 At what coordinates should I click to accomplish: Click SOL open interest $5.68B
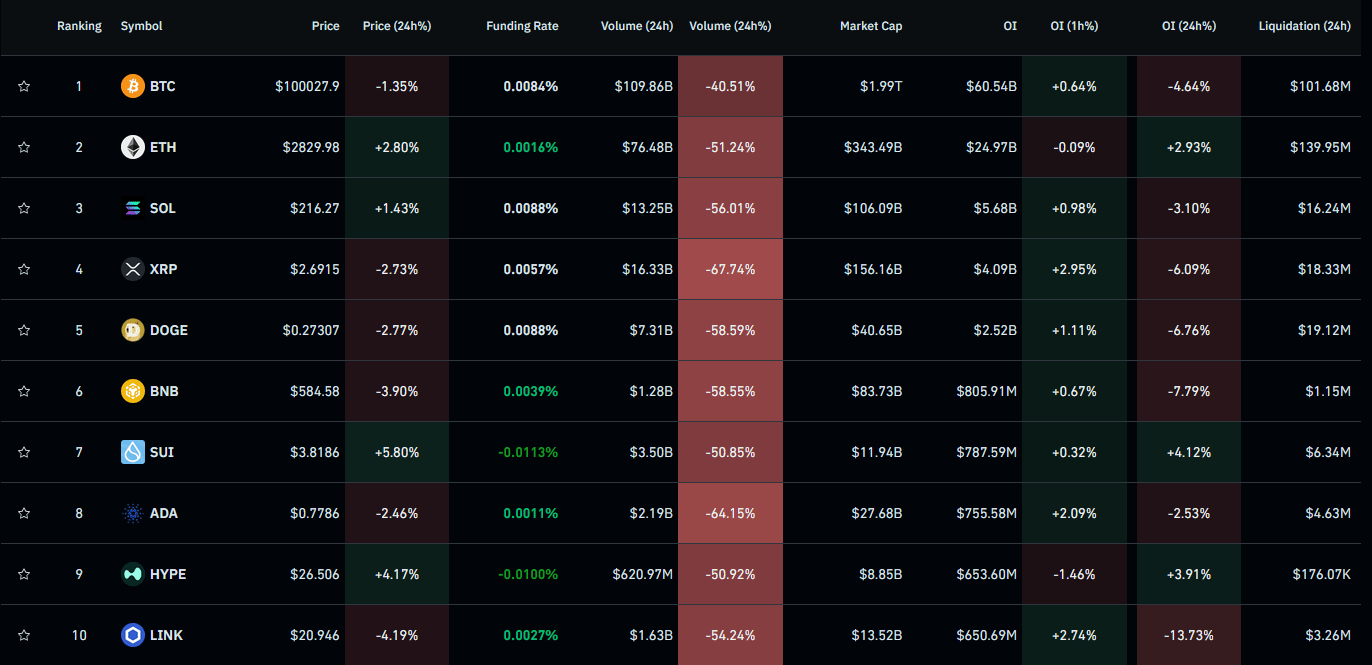click(x=991, y=209)
